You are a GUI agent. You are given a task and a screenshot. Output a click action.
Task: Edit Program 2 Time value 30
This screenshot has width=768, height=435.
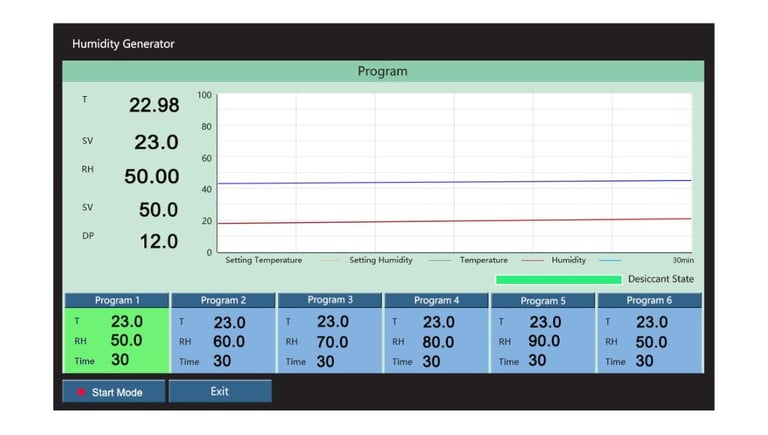[x=222, y=361]
